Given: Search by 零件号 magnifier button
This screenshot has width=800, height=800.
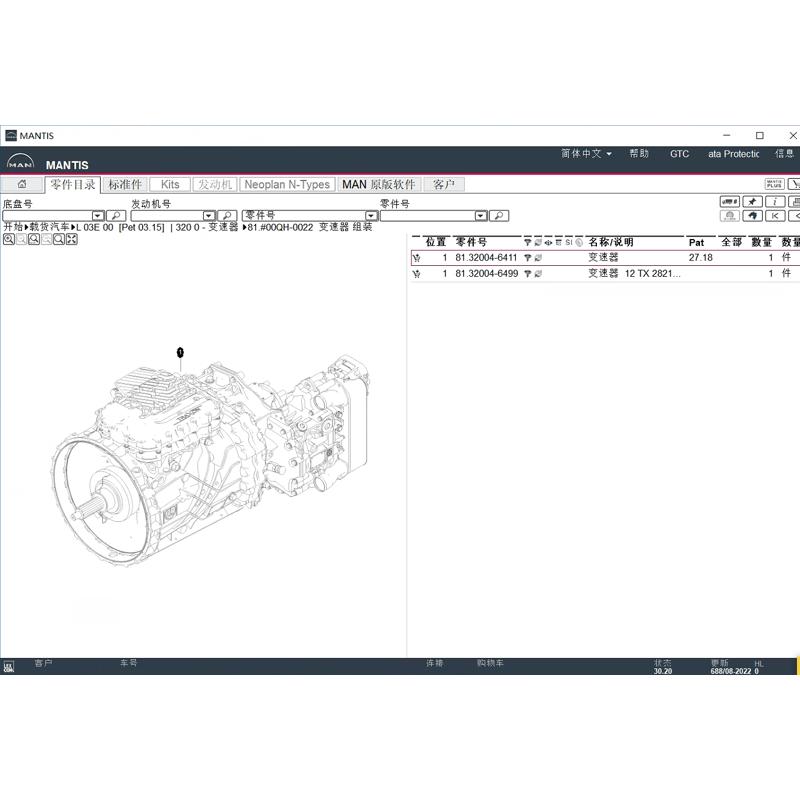Looking at the screenshot, I should click(499, 216).
